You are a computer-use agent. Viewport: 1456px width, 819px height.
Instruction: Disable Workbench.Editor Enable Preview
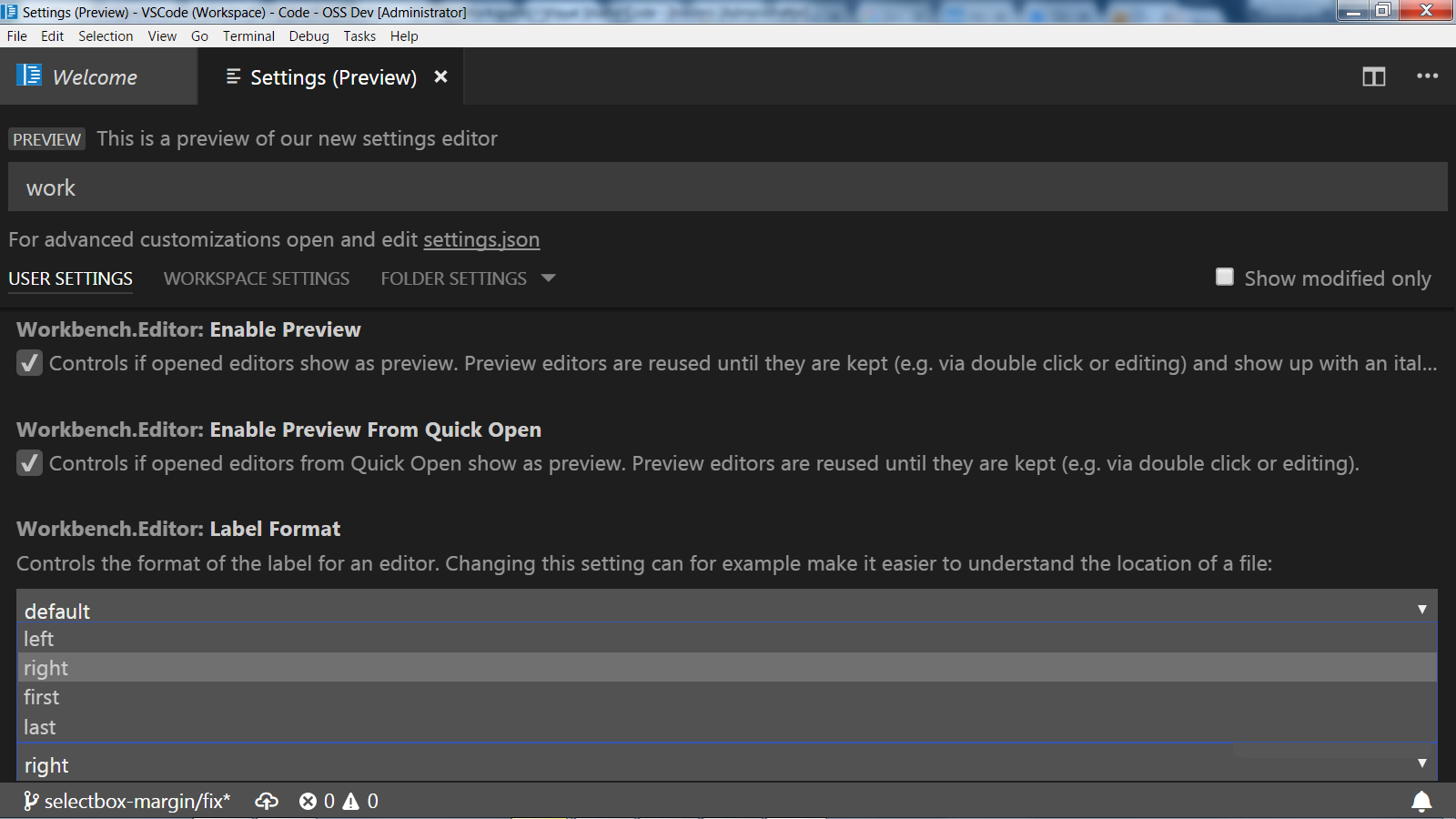(29, 362)
